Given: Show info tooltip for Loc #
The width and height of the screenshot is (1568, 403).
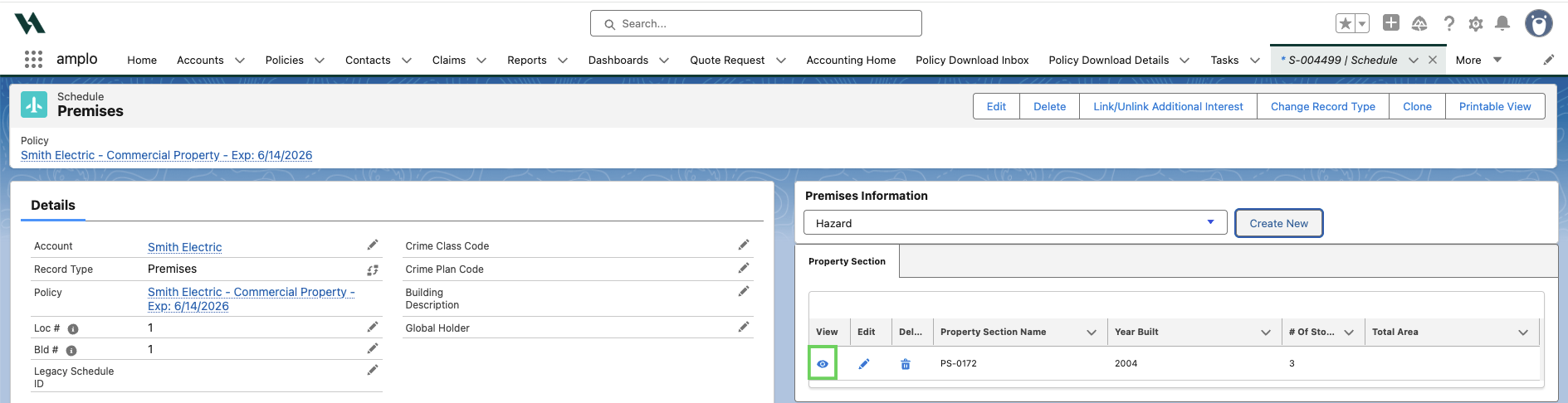Looking at the screenshot, I should click(73, 329).
